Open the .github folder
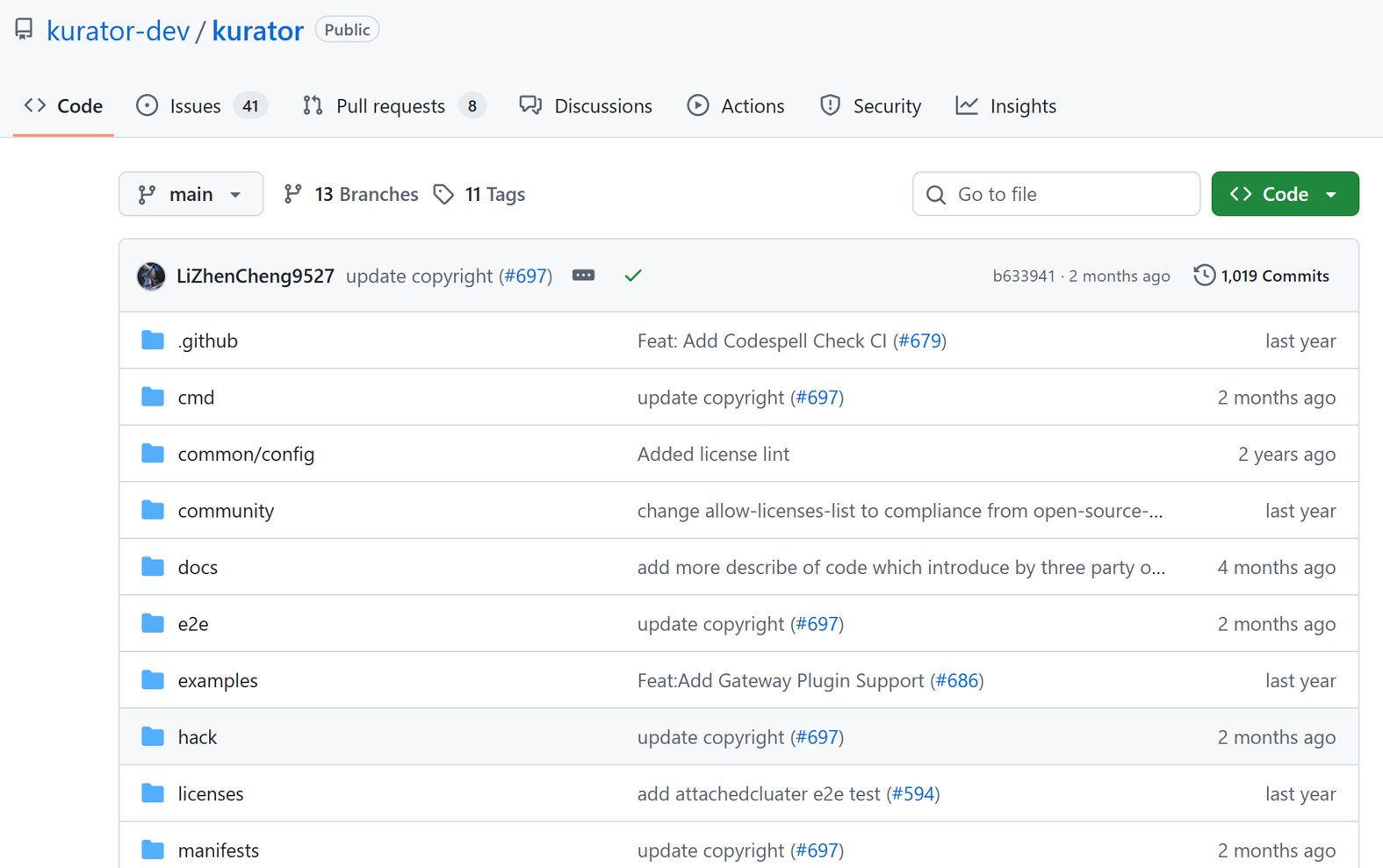 coord(207,341)
